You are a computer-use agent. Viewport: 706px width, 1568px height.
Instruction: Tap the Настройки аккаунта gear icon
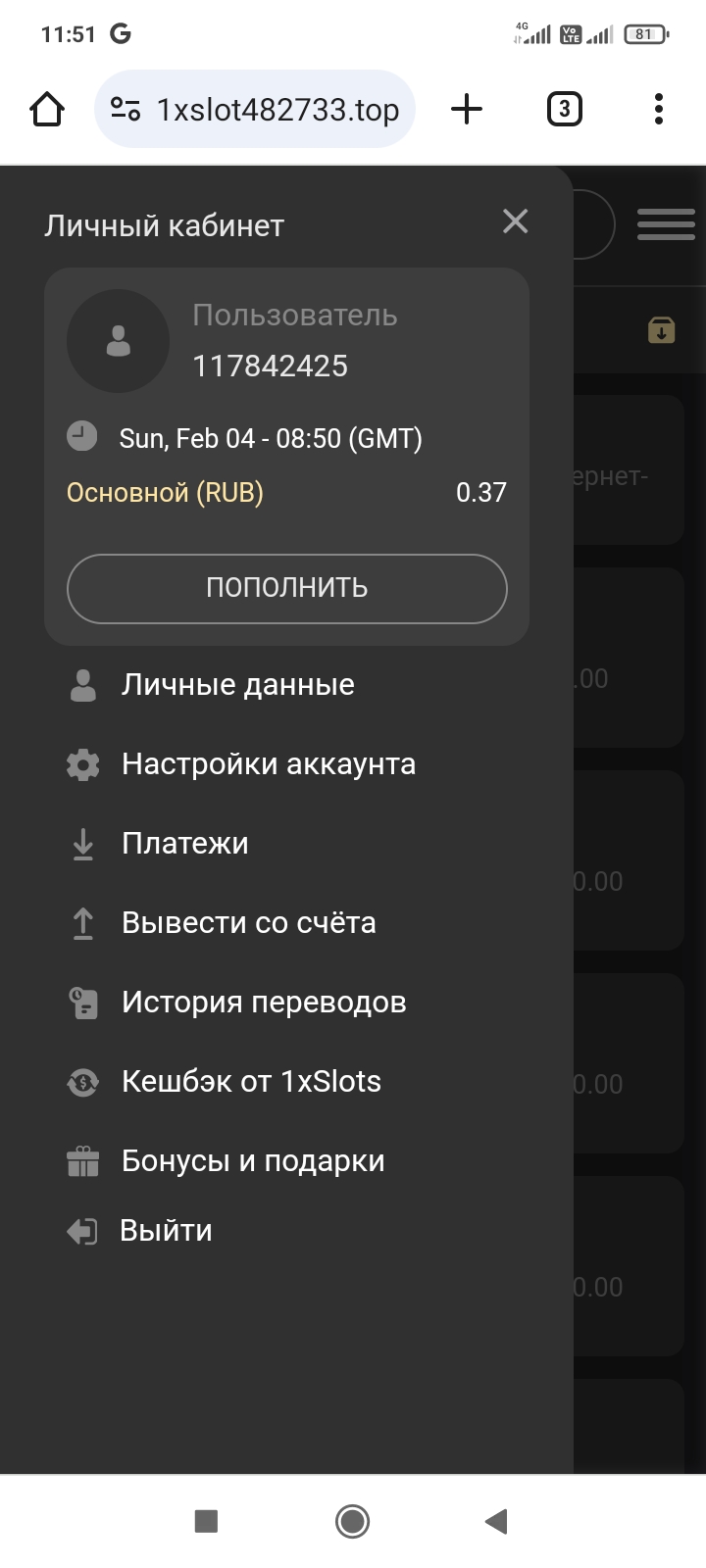(x=83, y=764)
